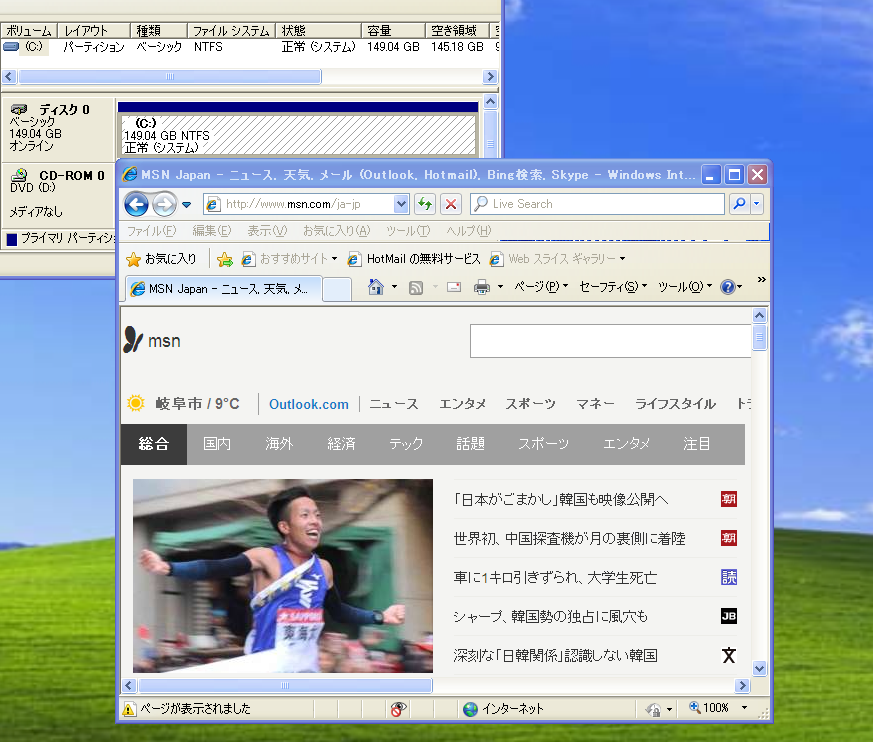This screenshot has height=742, width=873.
Task: Select the 国内 news tab
Action: coord(217,444)
